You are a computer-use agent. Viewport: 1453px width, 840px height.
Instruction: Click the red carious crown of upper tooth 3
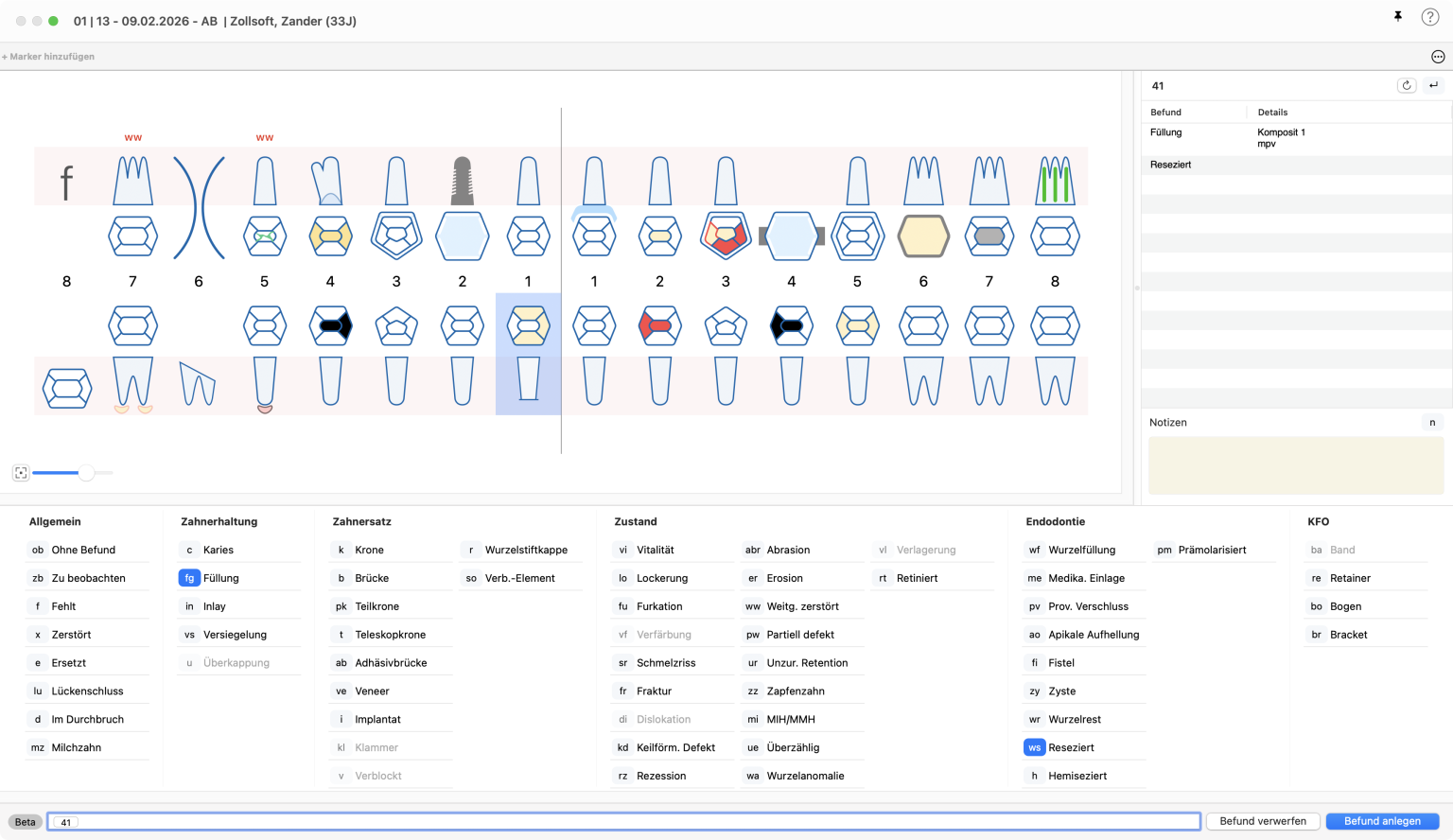coord(726,236)
